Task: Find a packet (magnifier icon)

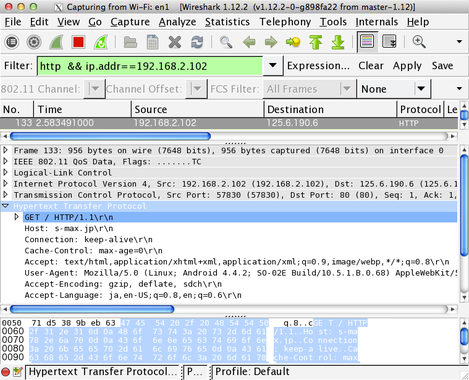Action: pyautogui.click(x=226, y=42)
